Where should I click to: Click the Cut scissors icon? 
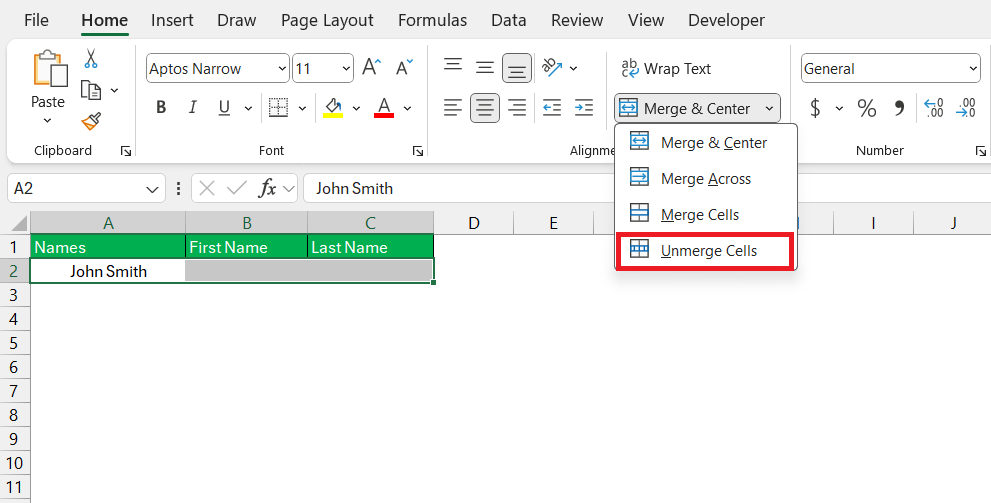pos(91,59)
